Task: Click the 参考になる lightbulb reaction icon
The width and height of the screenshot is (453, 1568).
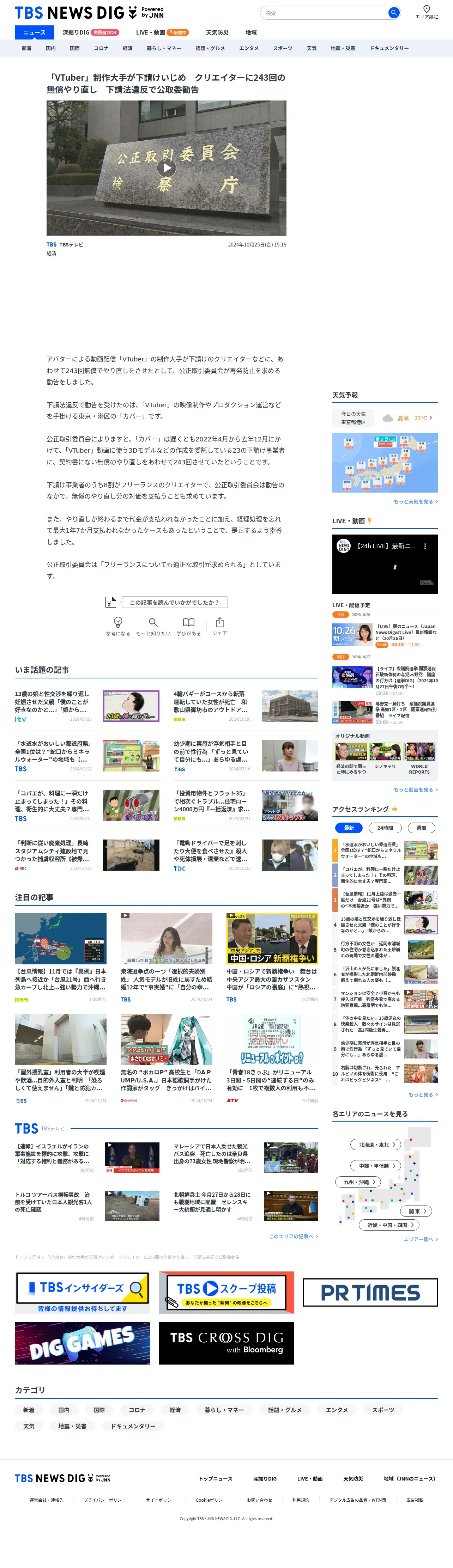Action: [118, 622]
